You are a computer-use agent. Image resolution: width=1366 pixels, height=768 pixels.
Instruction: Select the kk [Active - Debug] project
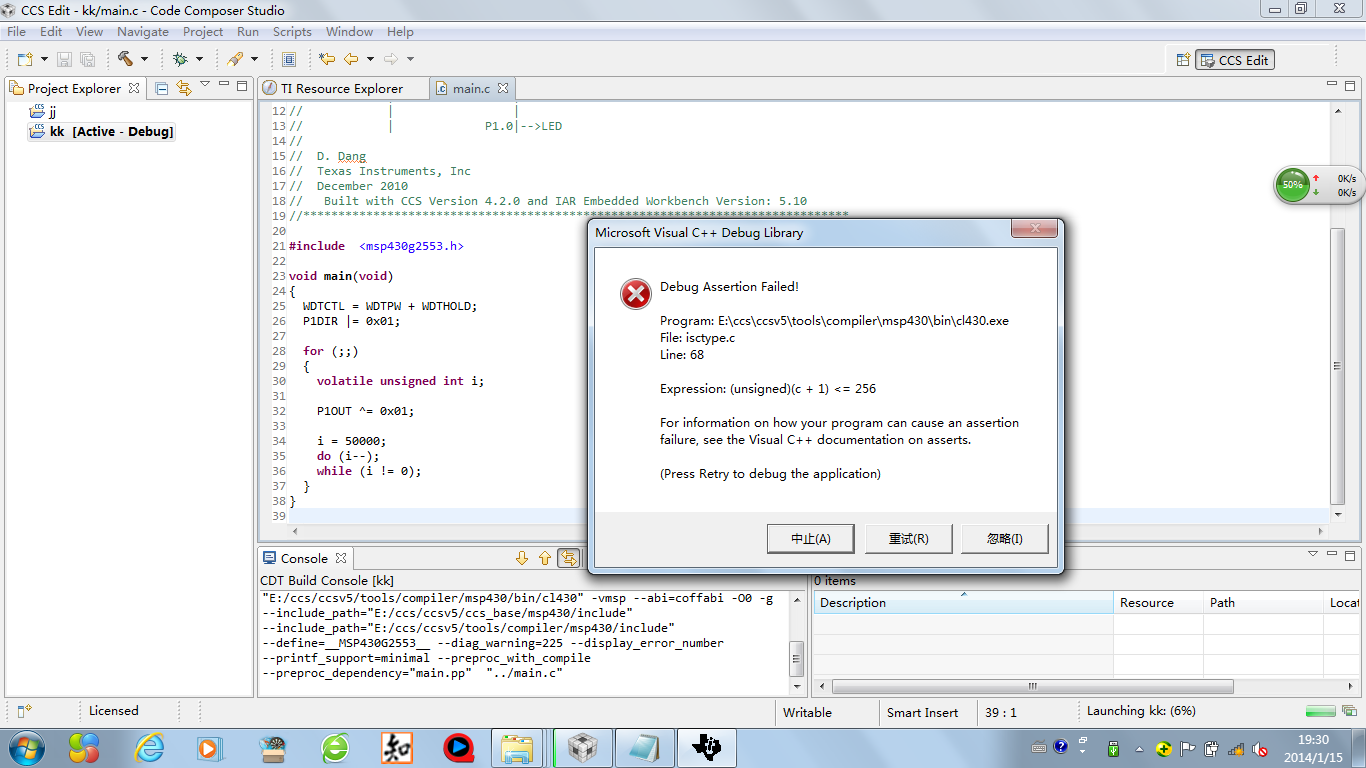click(102, 131)
